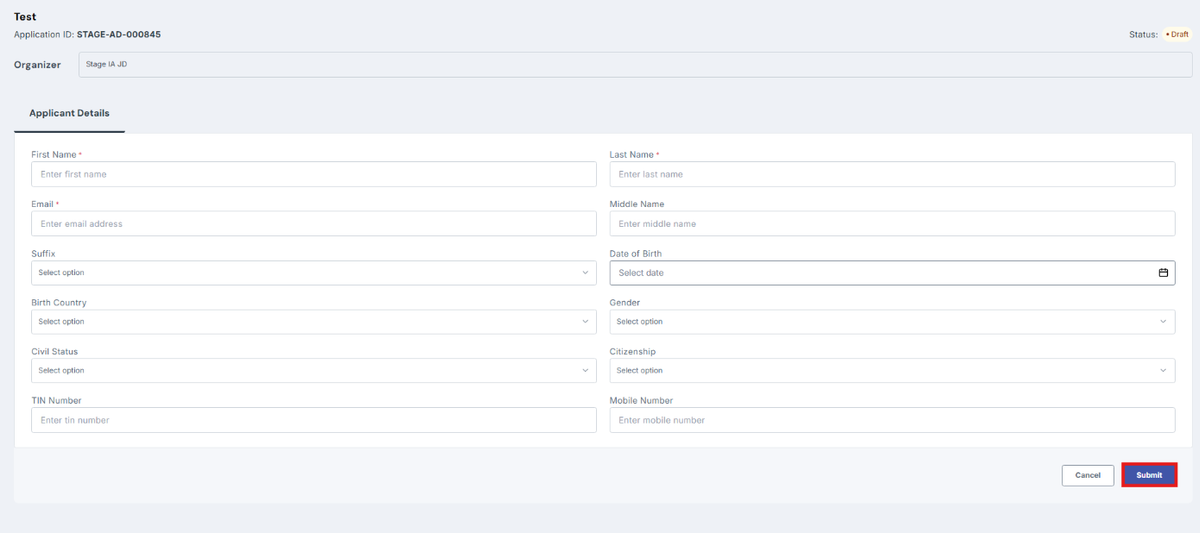Screen dimensions: 1200x533
Task: Cancel the application form
Action: pyautogui.click(x=1088, y=475)
